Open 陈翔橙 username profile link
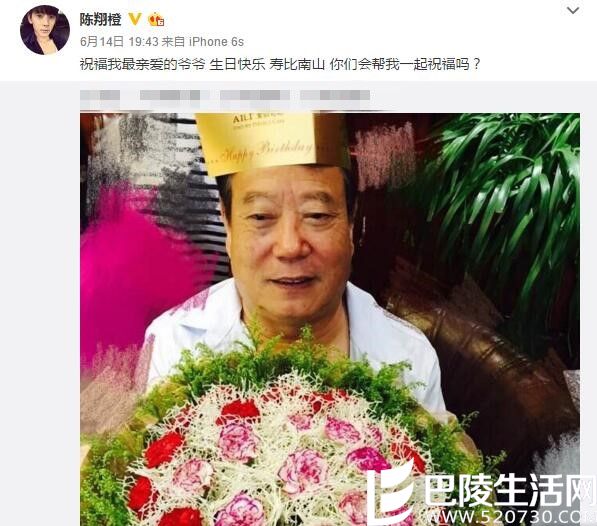This screenshot has width=597, height=526. point(101,19)
